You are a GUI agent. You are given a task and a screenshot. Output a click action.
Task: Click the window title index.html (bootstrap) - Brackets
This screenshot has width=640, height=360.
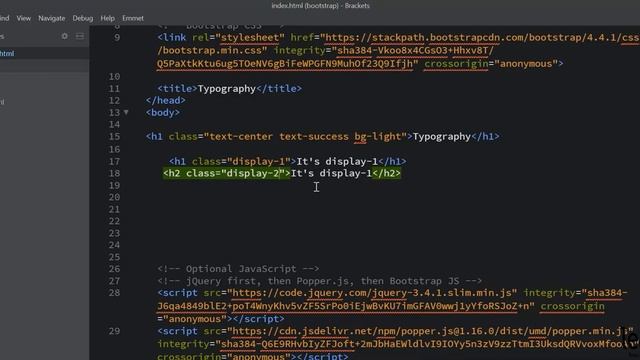pos(320,6)
